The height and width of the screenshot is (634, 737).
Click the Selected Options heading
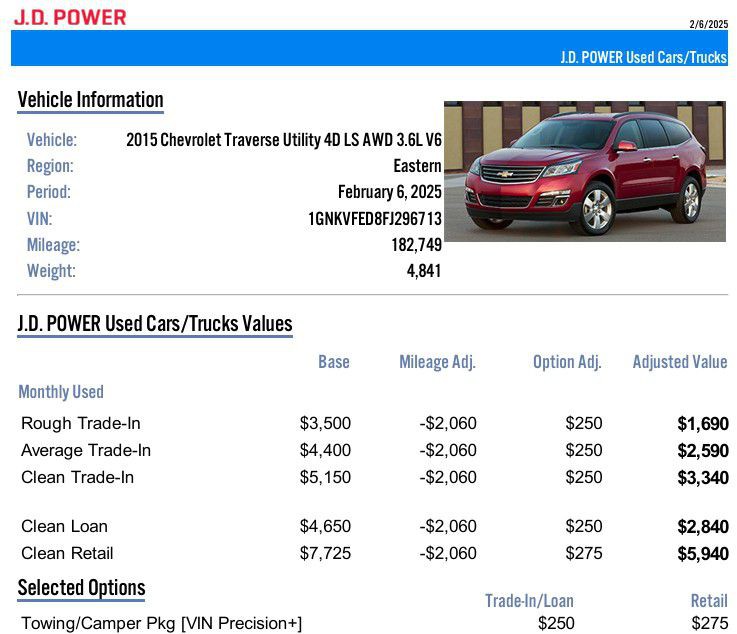[81, 587]
